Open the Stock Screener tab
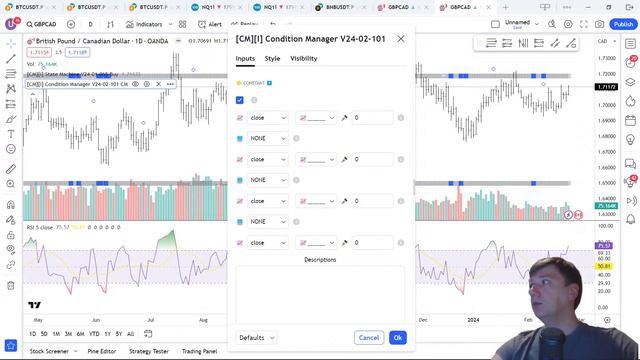 (x=49, y=351)
